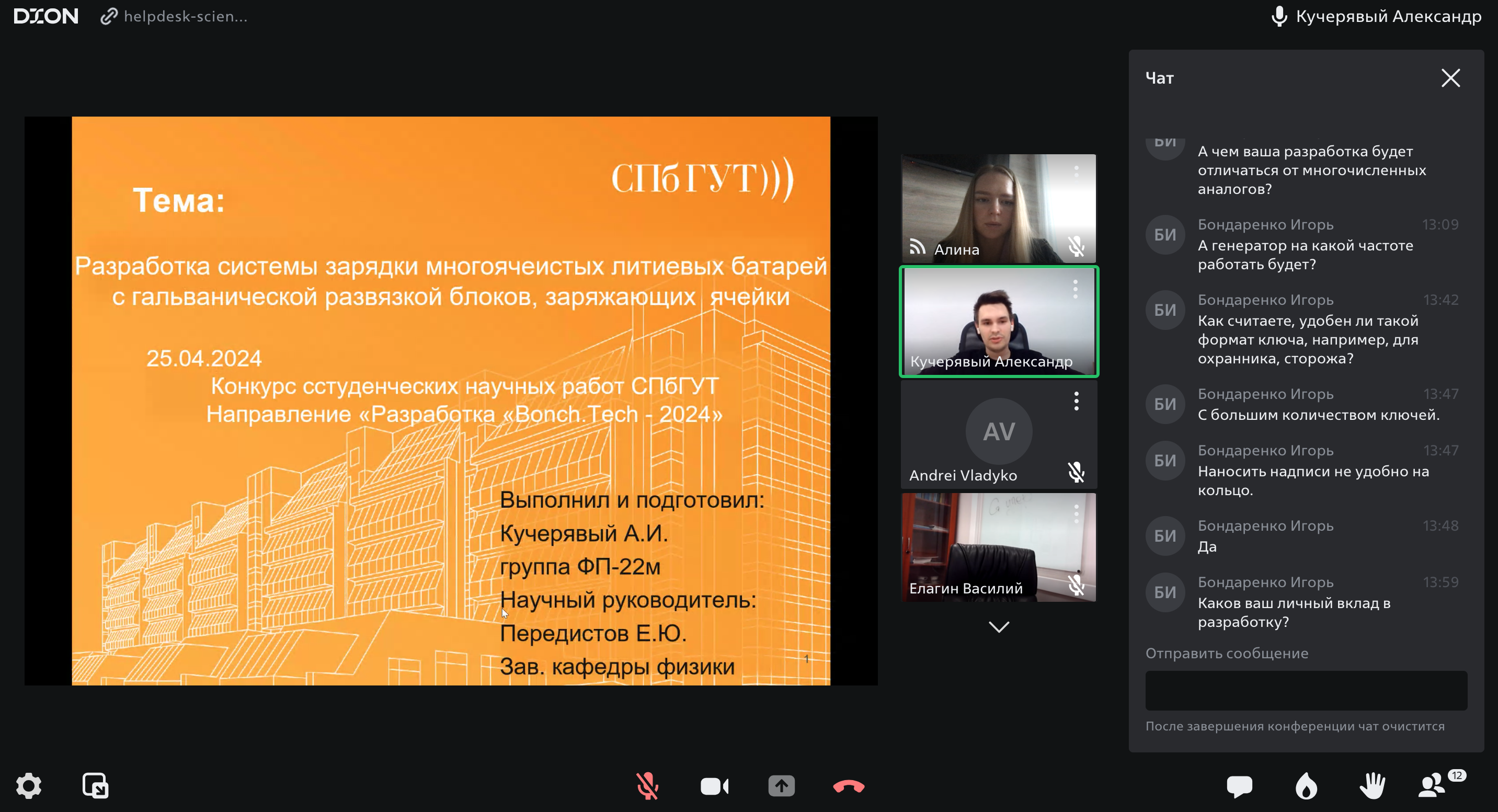The width and height of the screenshot is (1498, 812).
Task: Toggle the camera video button
Action: (714, 786)
